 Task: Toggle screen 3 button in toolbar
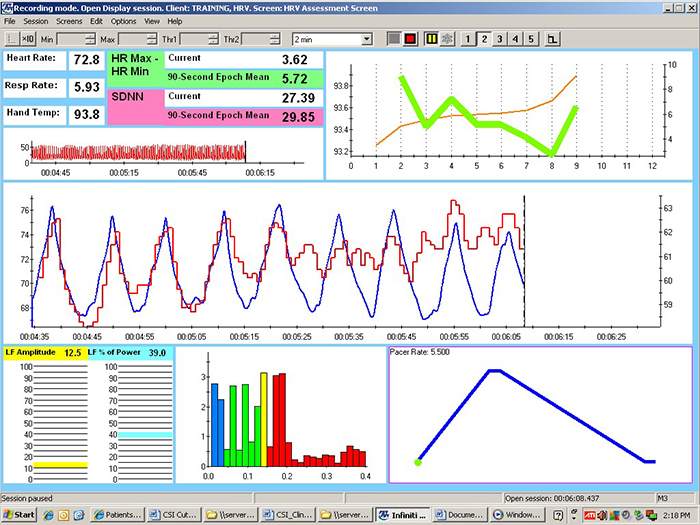point(499,38)
